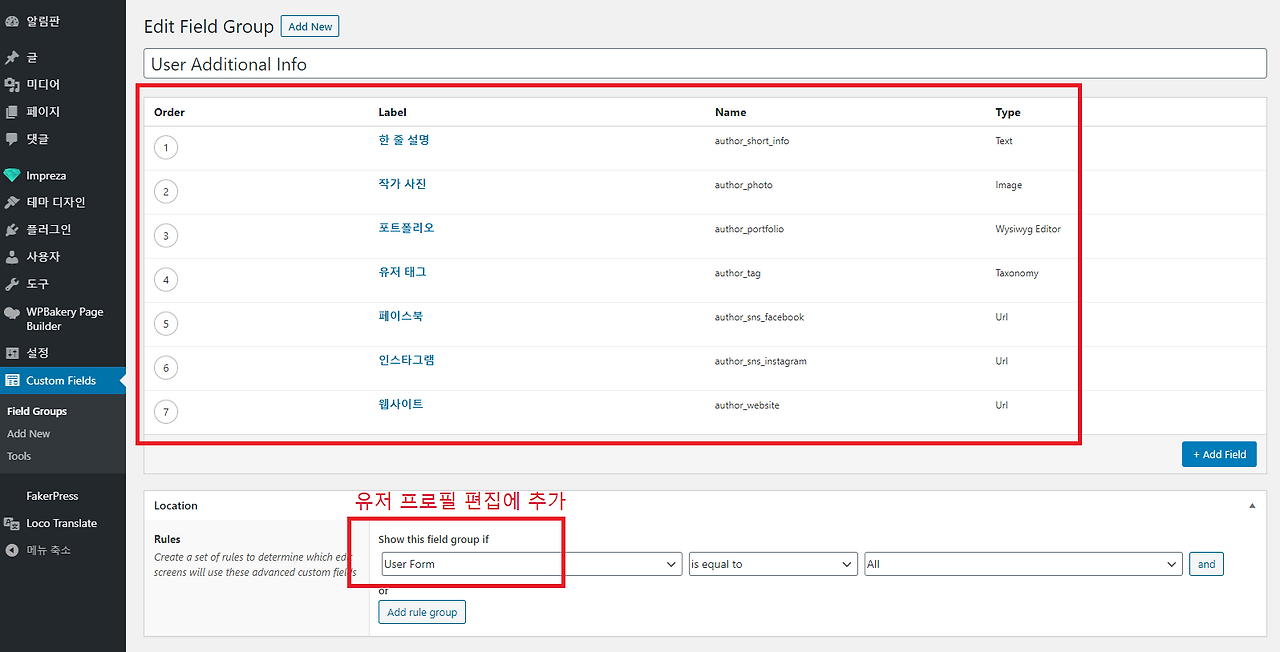Open the 포트폴리오 field label link
Viewport: 1280px width, 652px height.
click(407, 228)
